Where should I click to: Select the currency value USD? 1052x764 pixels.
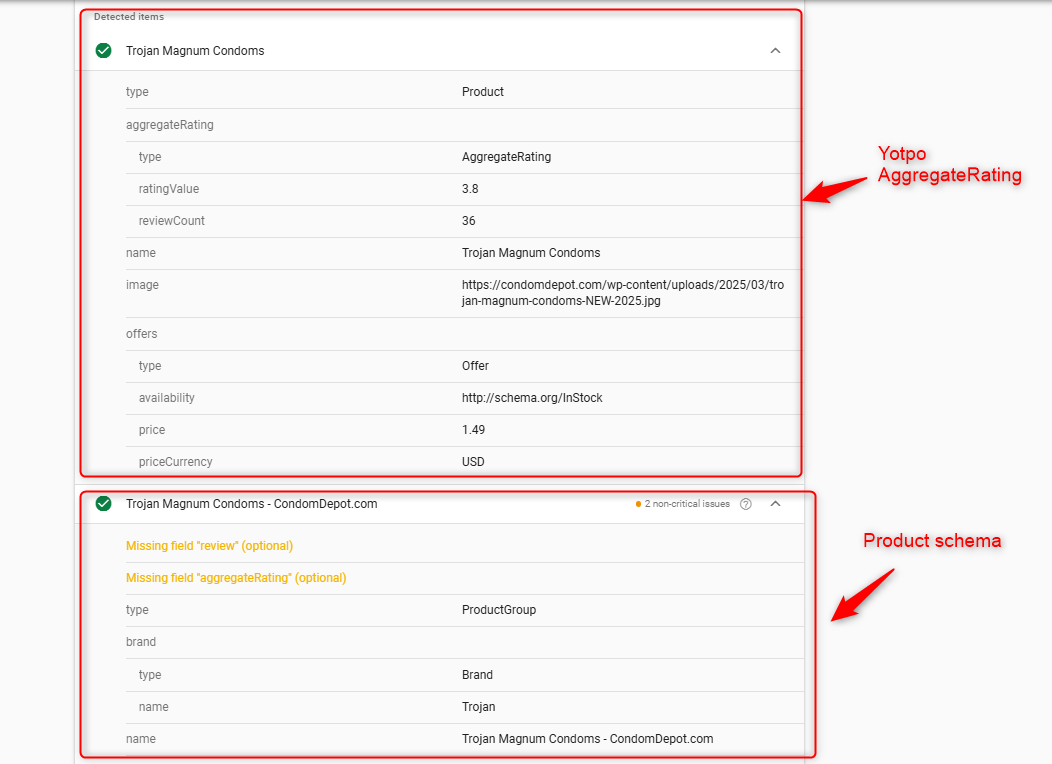[x=473, y=462]
